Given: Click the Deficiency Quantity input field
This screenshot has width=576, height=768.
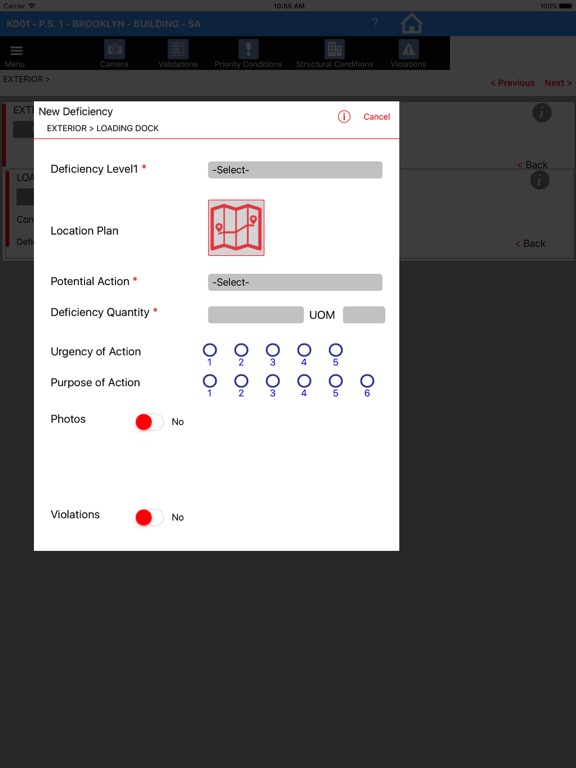Looking at the screenshot, I should pyautogui.click(x=256, y=315).
